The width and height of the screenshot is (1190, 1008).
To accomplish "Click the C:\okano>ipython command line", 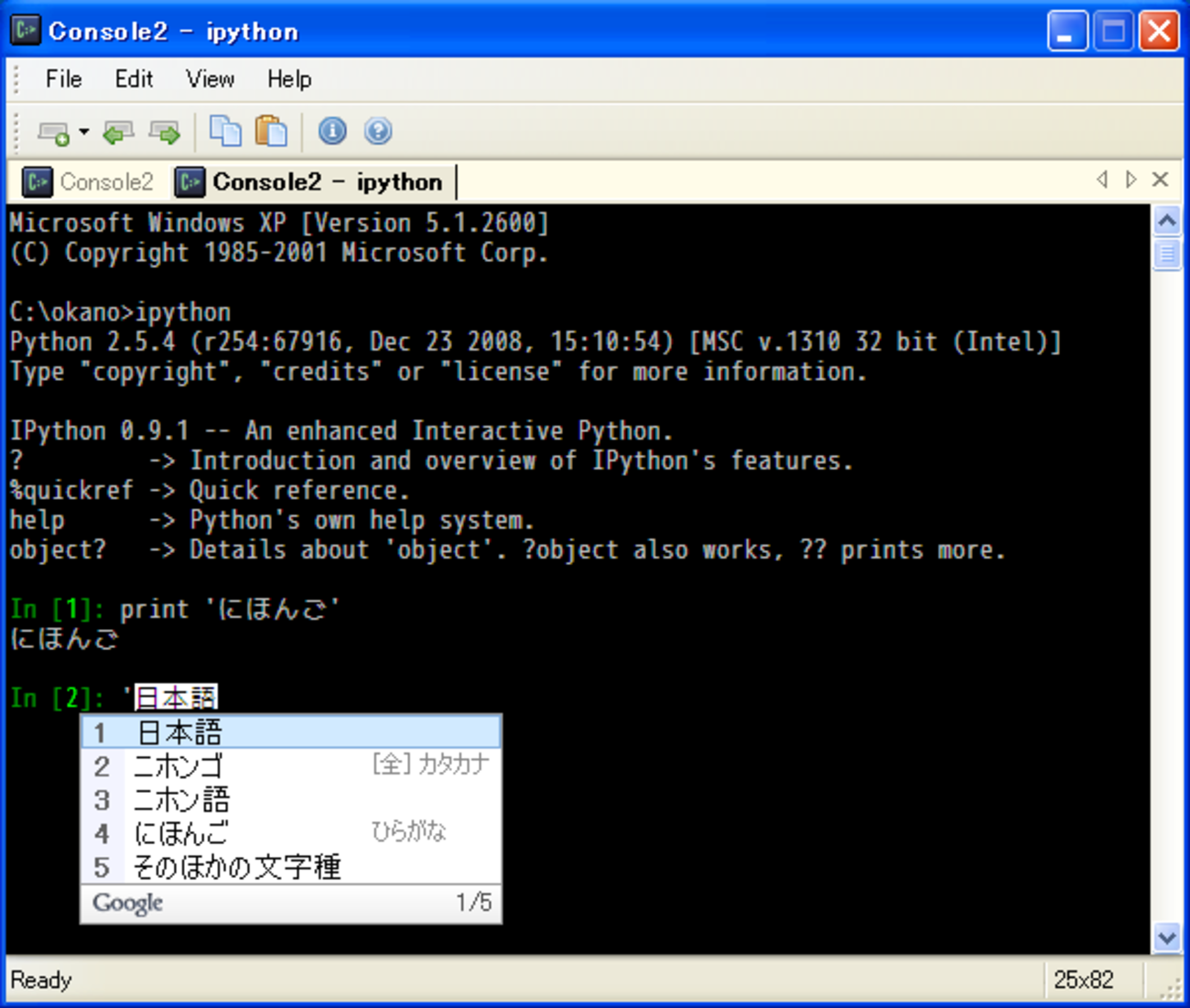I will pyautogui.click(x=120, y=312).
